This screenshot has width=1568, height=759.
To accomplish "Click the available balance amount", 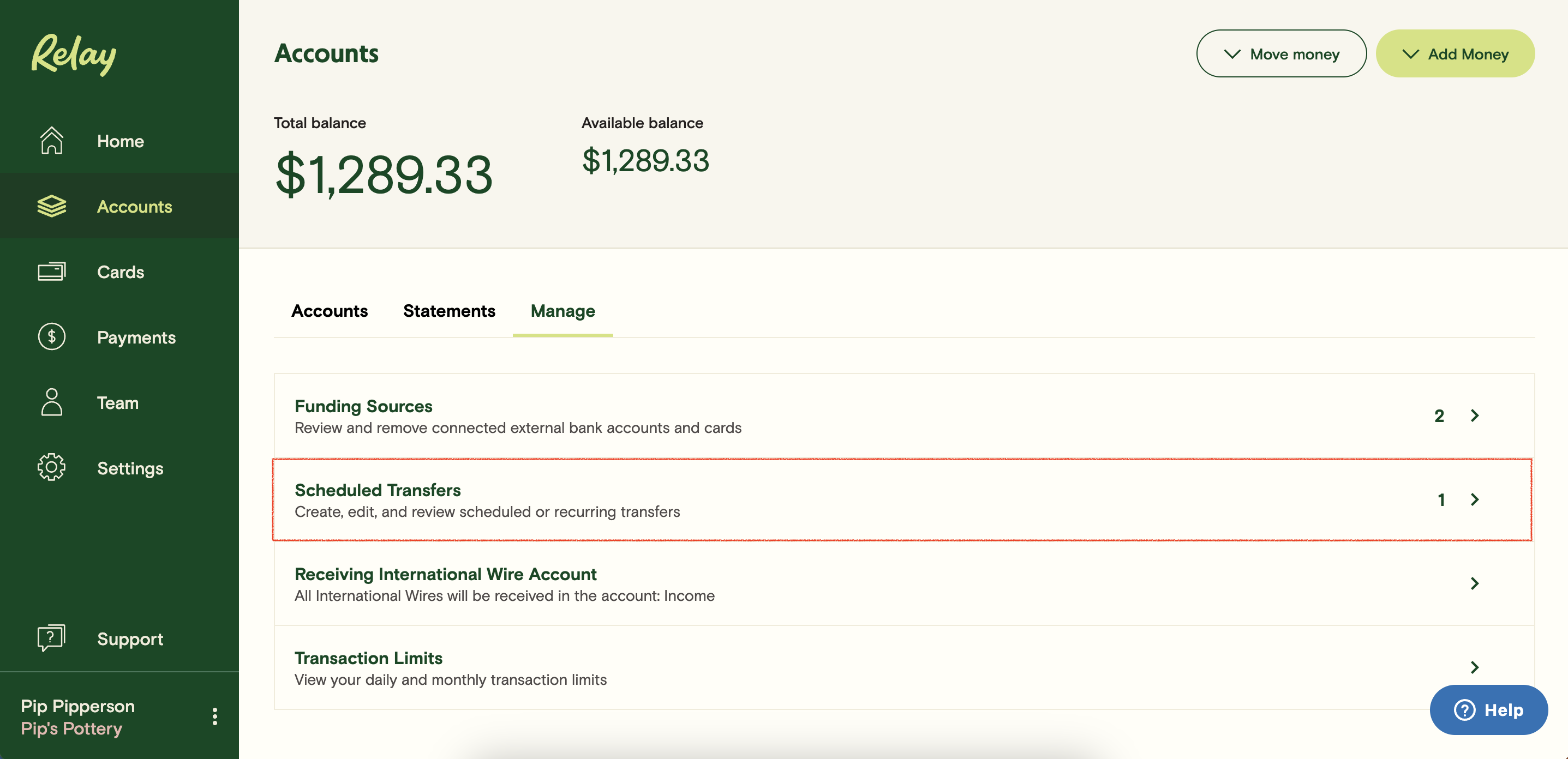I will point(646,160).
